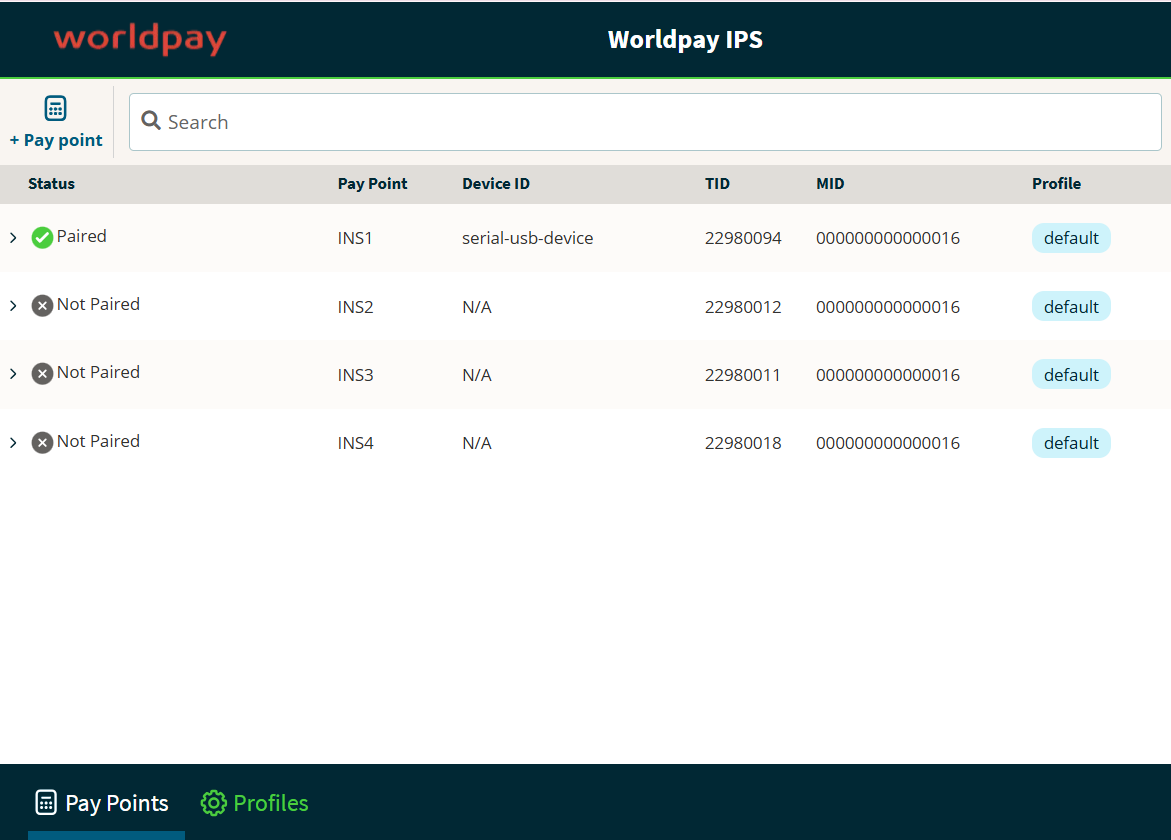The height and width of the screenshot is (840, 1171).
Task: Select the default profile badge for INS3
Action: [x=1070, y=375]
